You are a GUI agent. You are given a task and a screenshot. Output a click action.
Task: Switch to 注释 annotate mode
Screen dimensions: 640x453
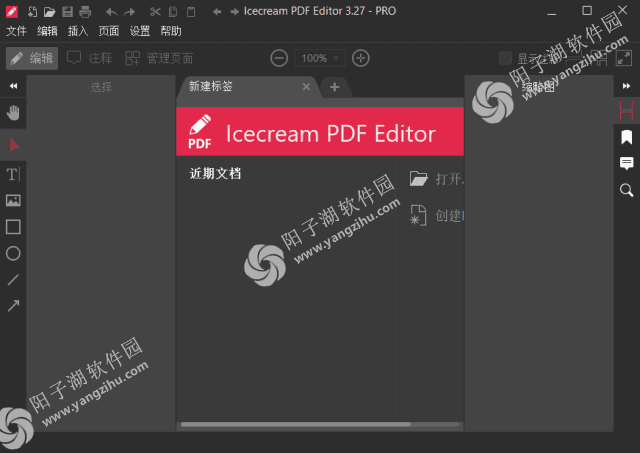pyautogui.click(x=89, y=58)
